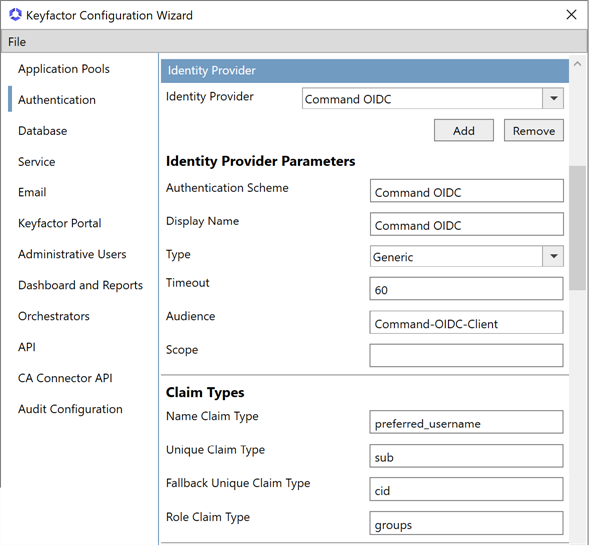This screenshot has width=589, height=550.
Task: Click the Remove button
Action: tap(533, 130)
